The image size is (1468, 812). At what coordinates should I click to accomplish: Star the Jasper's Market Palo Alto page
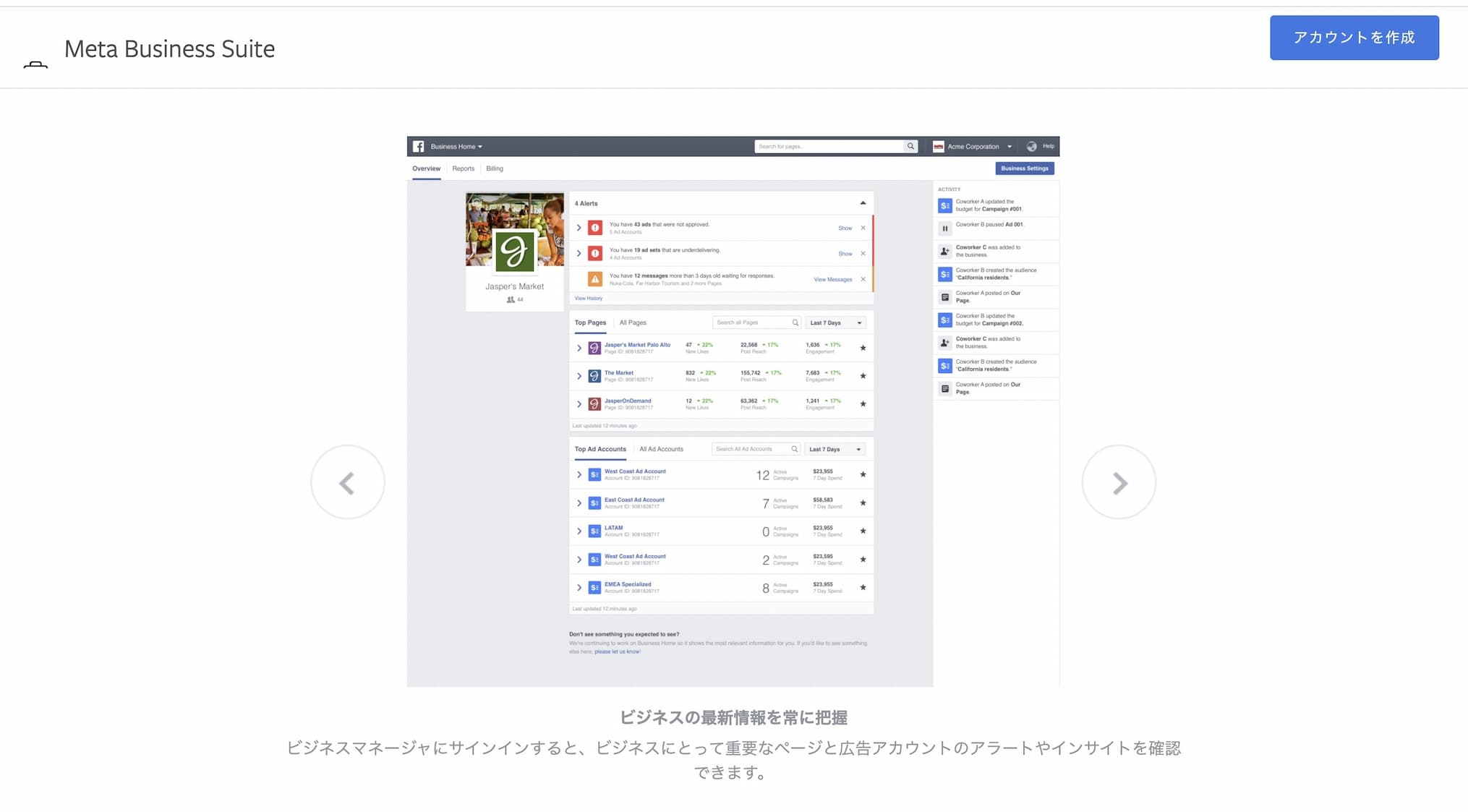click(863, 348)
